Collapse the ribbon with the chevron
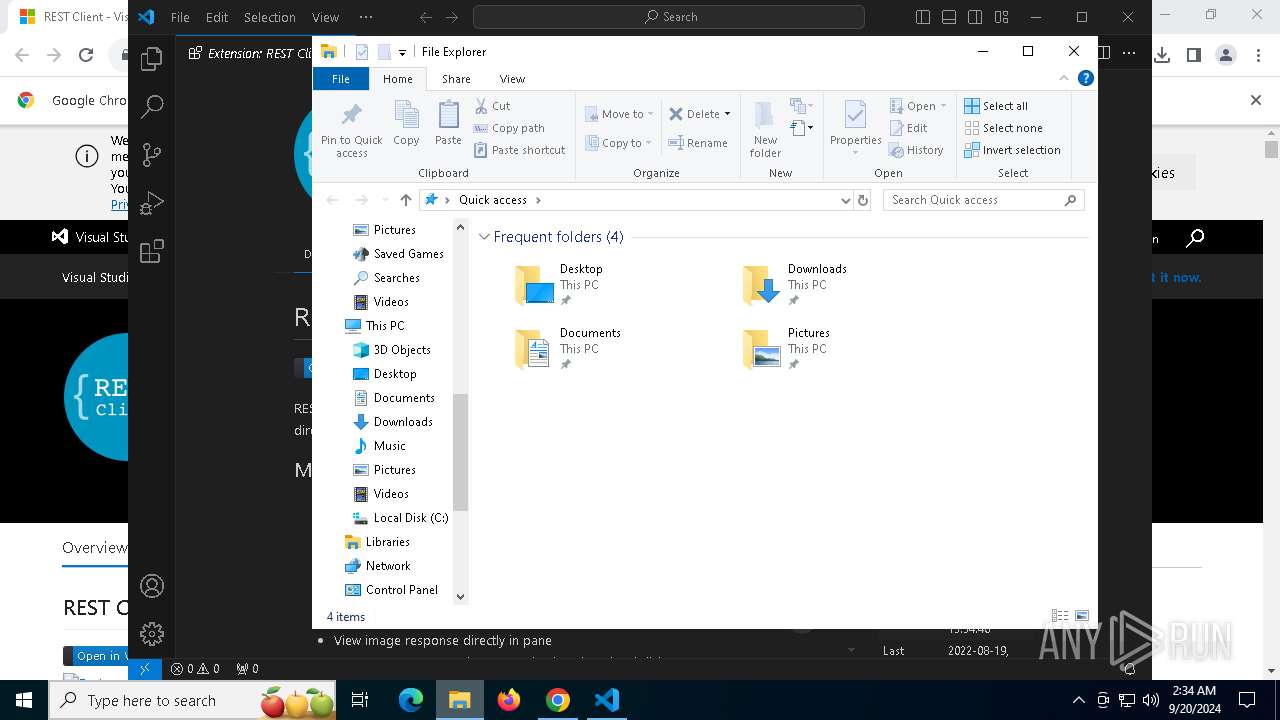Image resolution: width=1280 pixels, height=720 pixels. pos(1064,78)
